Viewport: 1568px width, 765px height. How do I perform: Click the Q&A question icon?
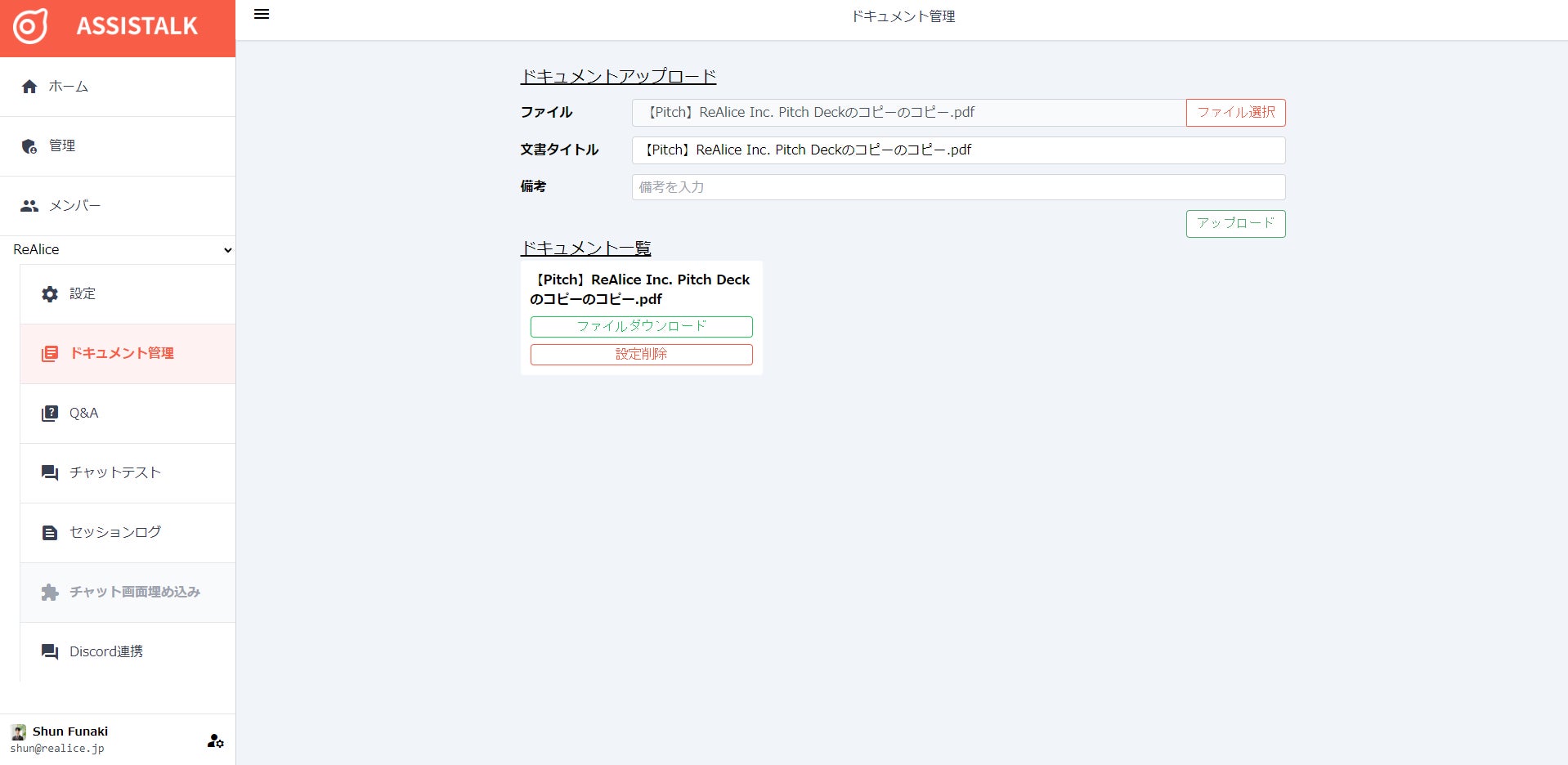pyautogui.click(x=50, y=414)
